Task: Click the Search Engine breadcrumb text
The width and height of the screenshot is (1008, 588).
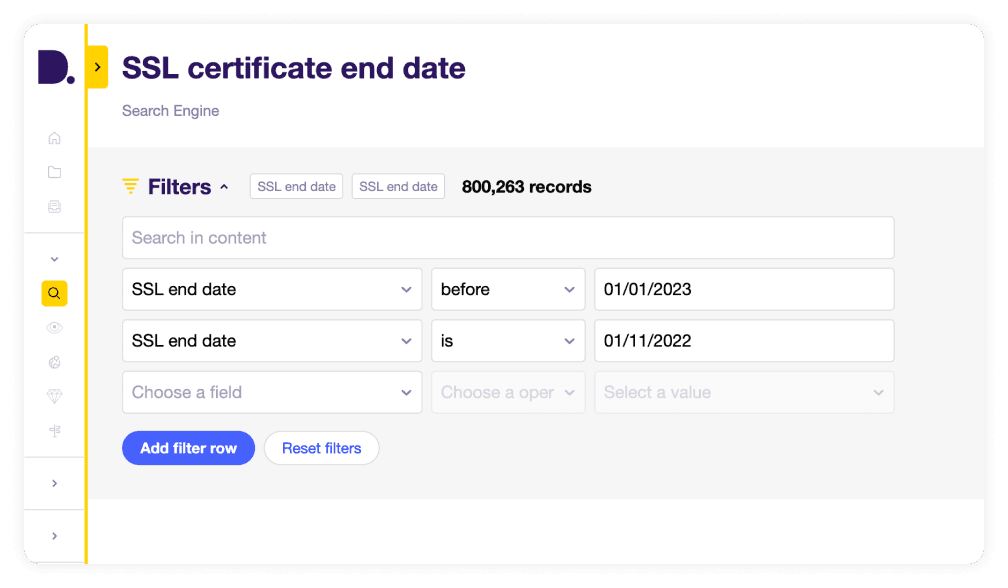Action: [170, 111]
